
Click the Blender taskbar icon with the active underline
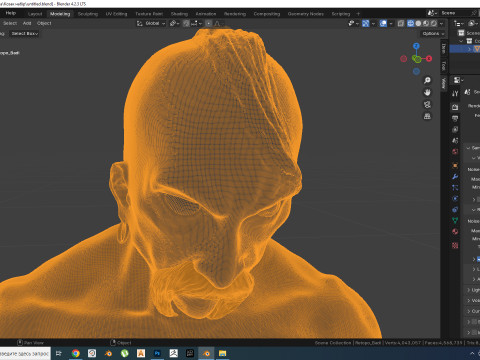(x=206, y=353)
